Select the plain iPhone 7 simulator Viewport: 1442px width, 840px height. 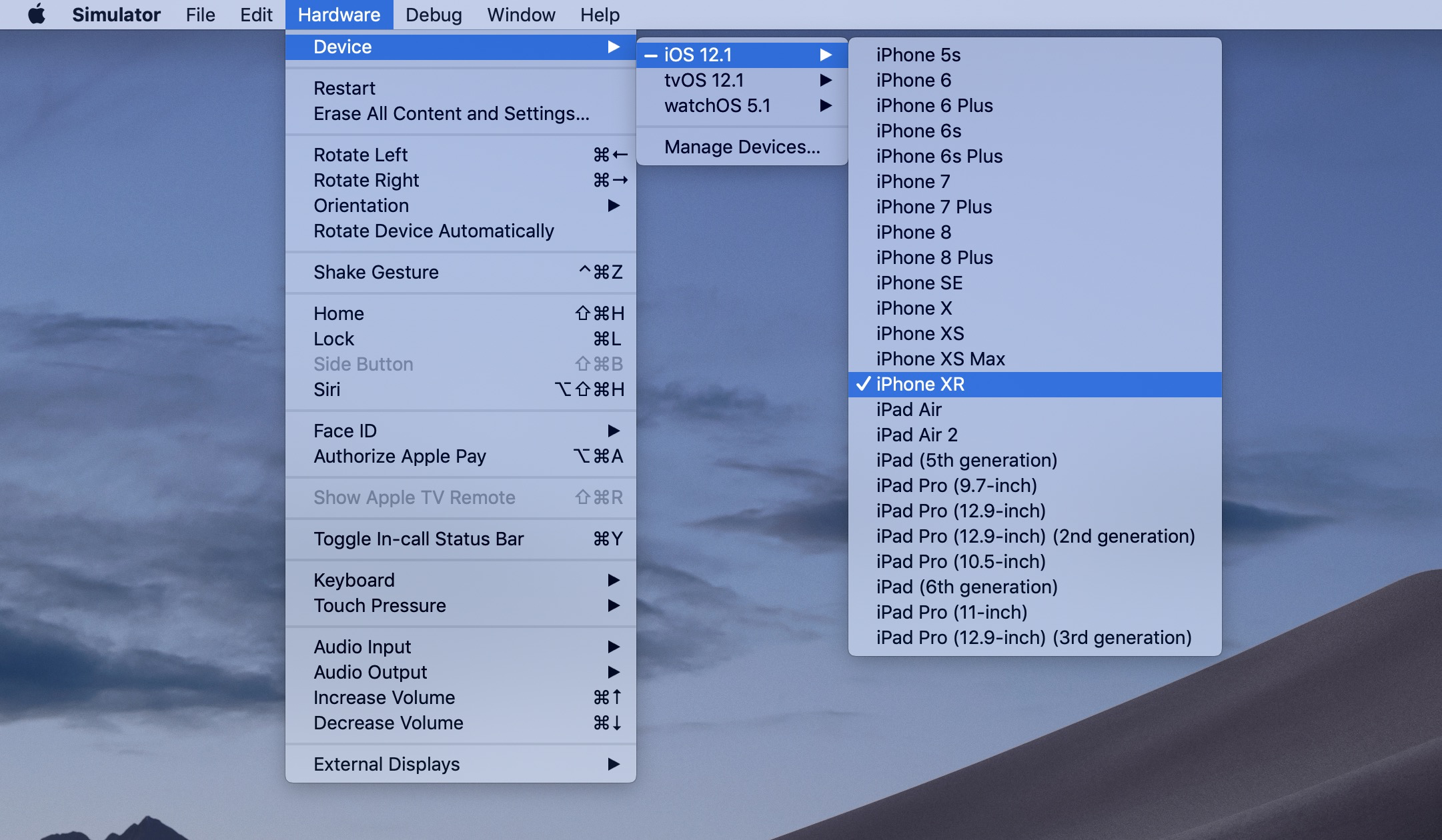click(1034, 181)
